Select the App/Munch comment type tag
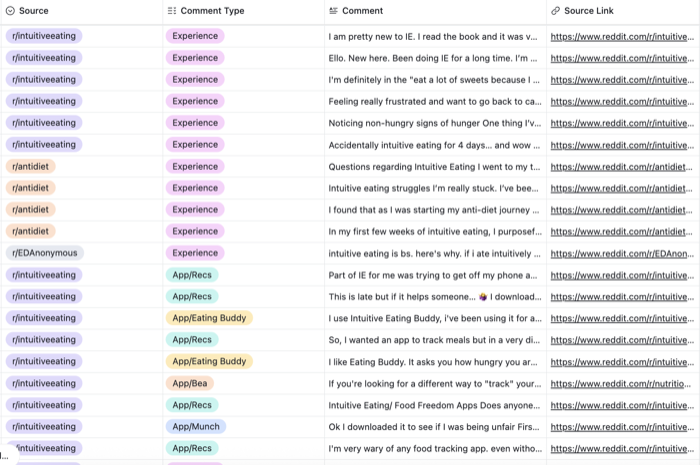 [196, 427]
